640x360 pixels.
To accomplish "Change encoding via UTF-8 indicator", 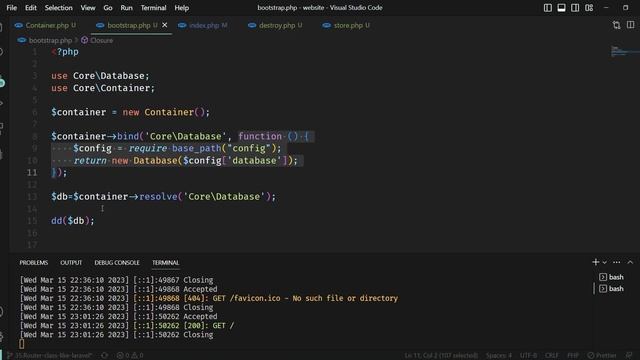I will (529, 356).
